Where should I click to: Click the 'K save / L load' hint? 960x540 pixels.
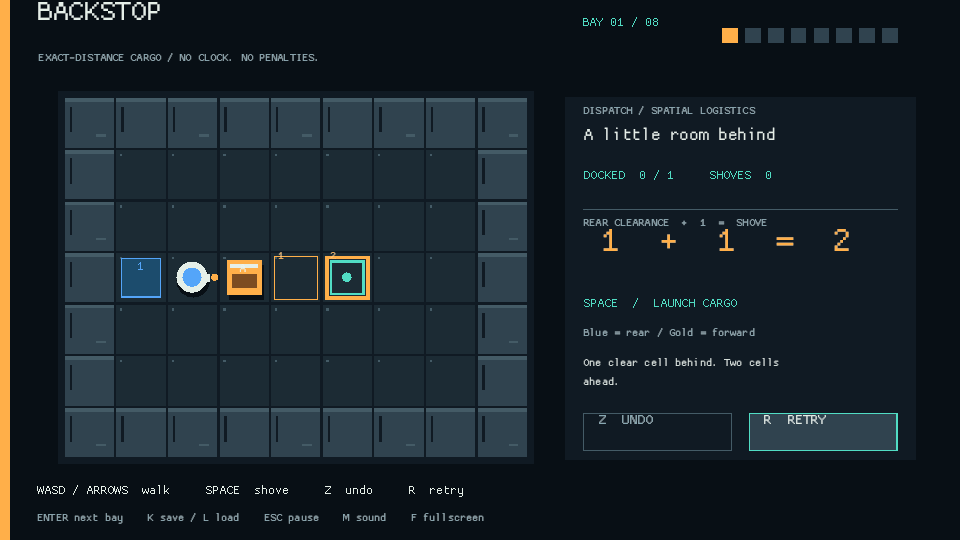click(193, 518)
